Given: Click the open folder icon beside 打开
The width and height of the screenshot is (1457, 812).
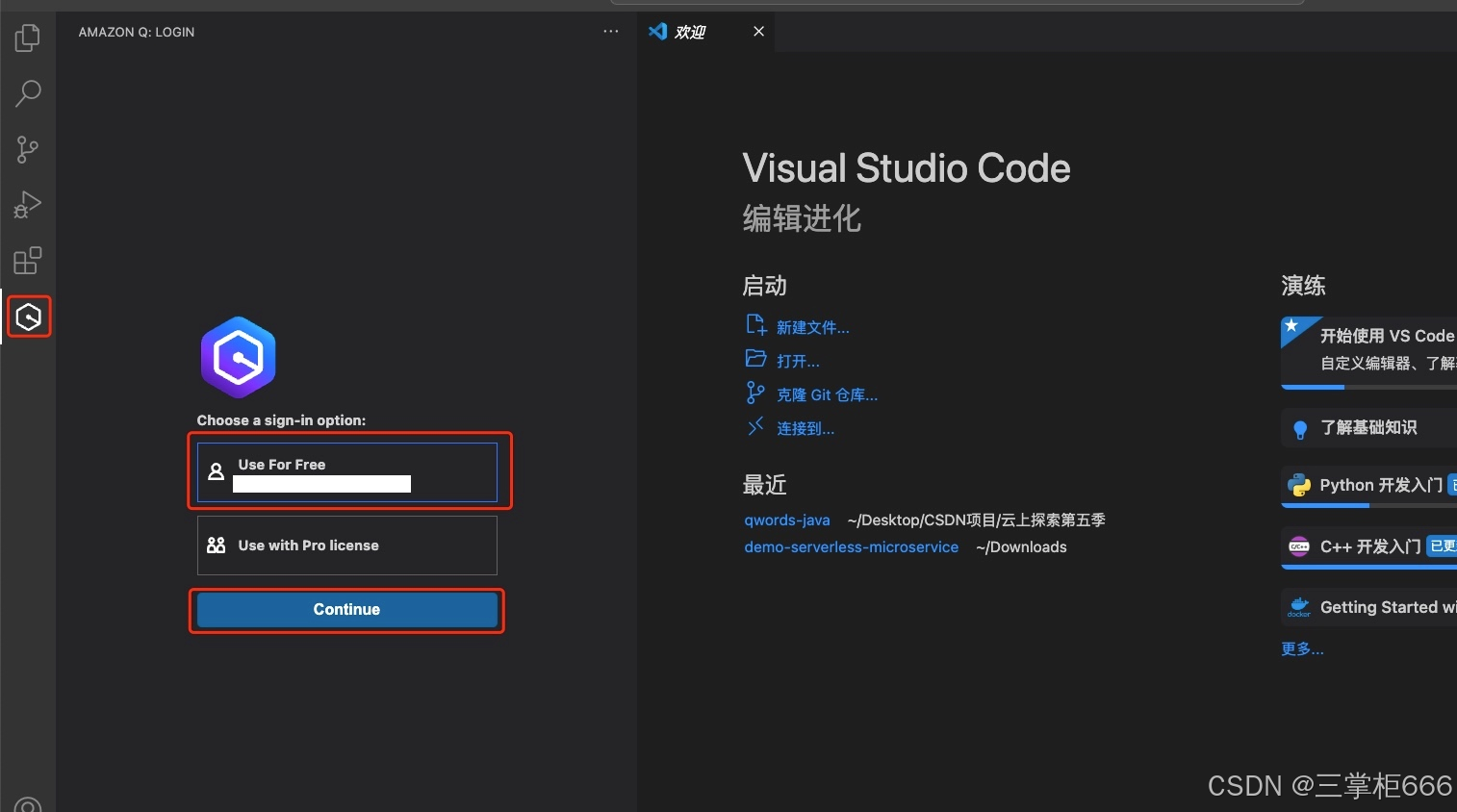Looking at the screenshot, I should coord(756,359).
